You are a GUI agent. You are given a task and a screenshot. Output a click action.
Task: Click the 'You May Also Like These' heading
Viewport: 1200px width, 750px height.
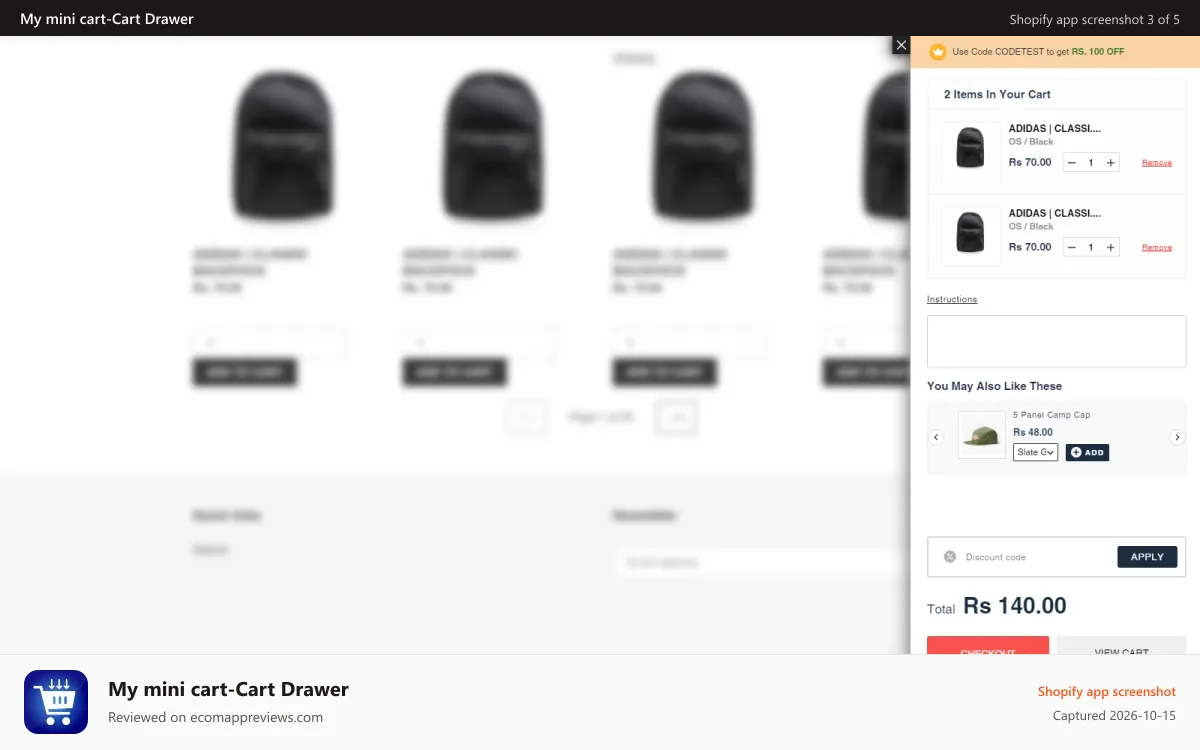point(994,386)
